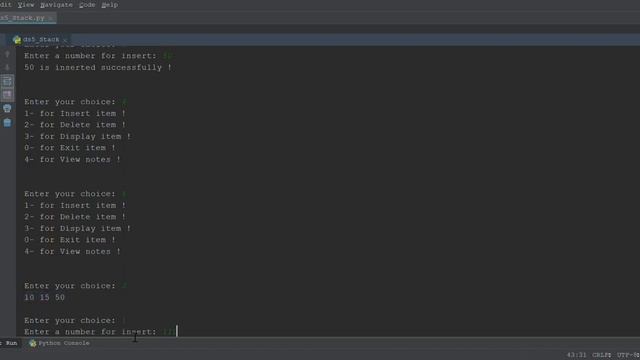Image resolution: width=640 pixels, height=360 pixels.
Task: Toggle scroll to end in run toolbar
Action: (7, 95)
